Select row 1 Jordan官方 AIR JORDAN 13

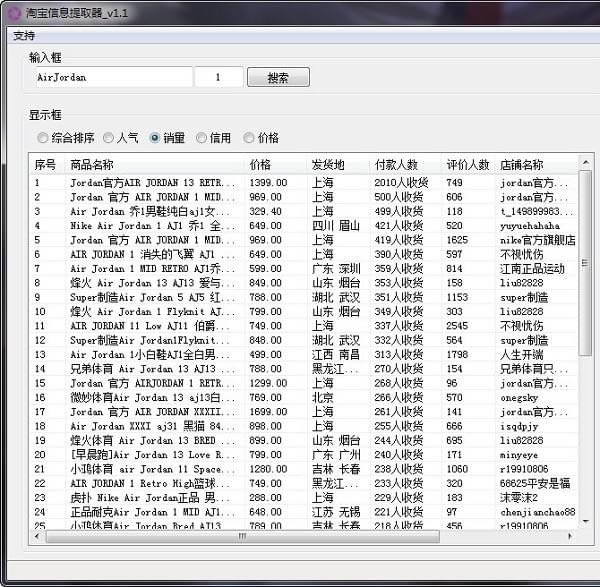click(x=152, y=183)
